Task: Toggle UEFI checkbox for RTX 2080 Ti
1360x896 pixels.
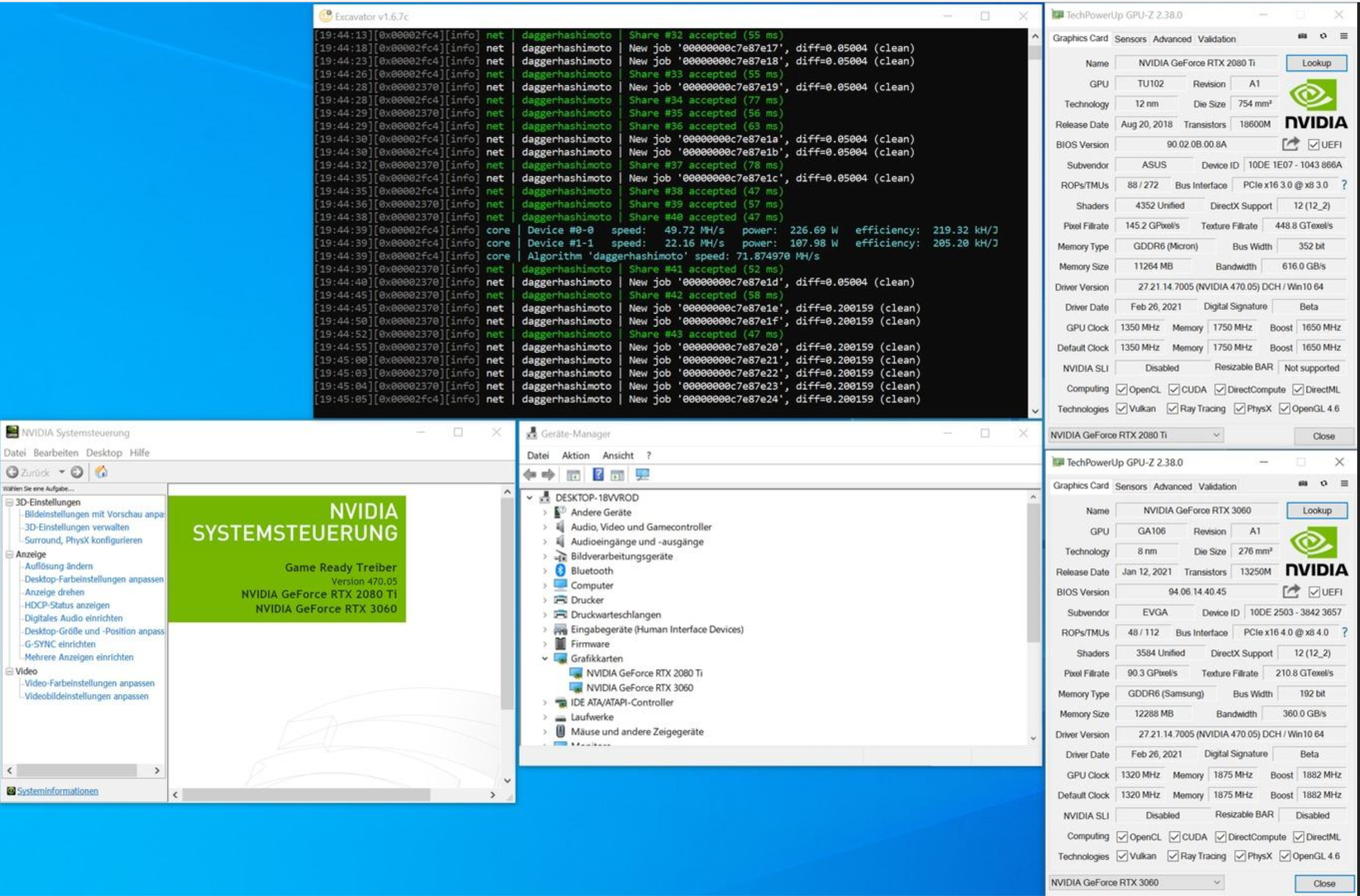Action: tap(1314, 144)
